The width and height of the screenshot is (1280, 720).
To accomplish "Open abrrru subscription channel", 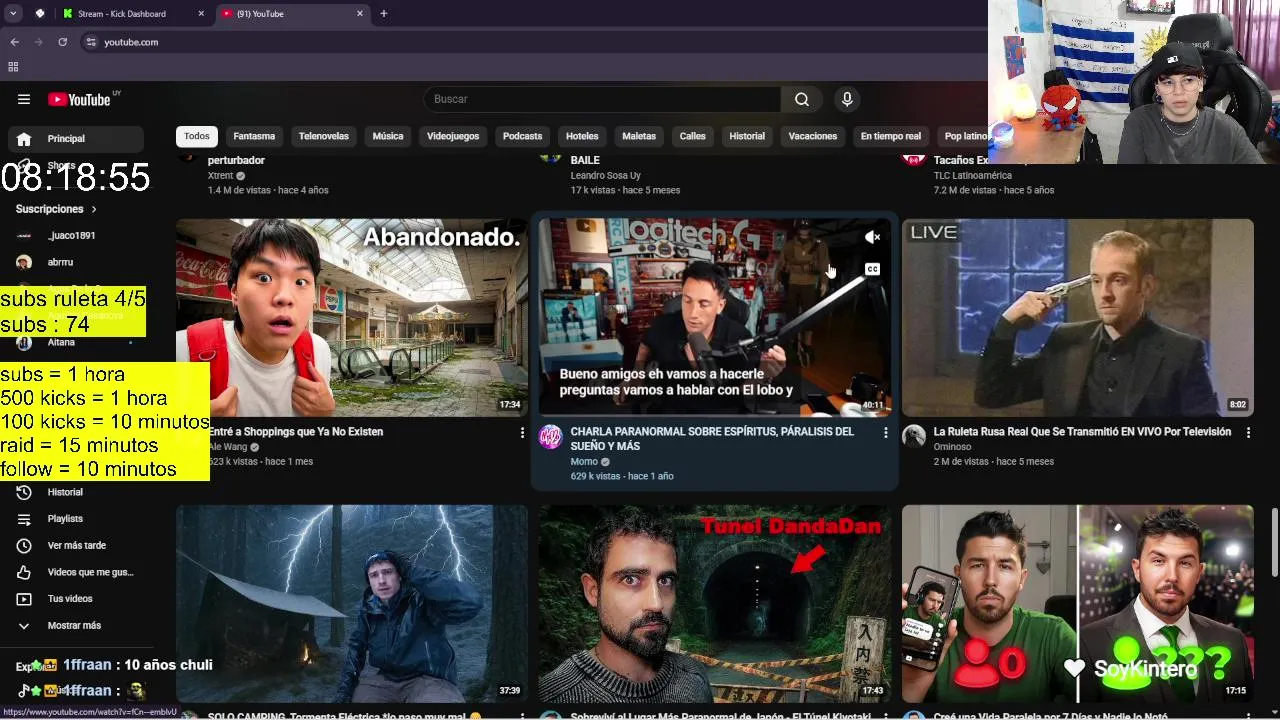I will click(76, 262).
